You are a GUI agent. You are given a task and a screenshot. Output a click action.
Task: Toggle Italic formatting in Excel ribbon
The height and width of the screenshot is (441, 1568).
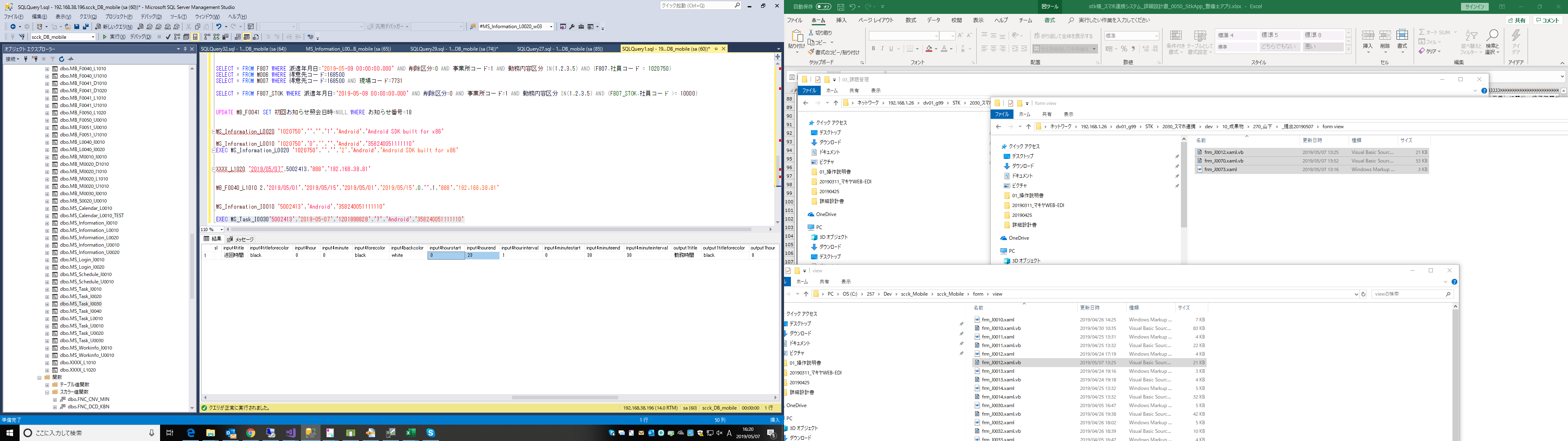[882, 49]
